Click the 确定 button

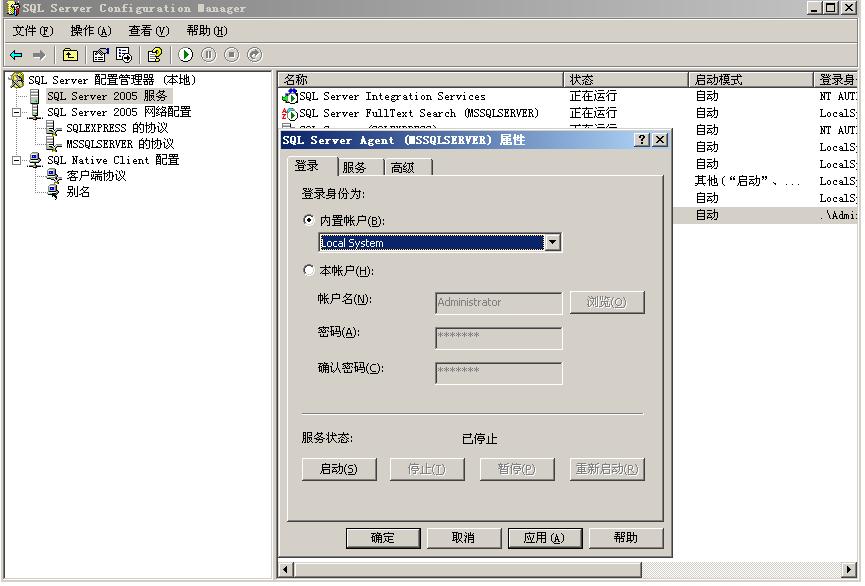coord(383,537)
